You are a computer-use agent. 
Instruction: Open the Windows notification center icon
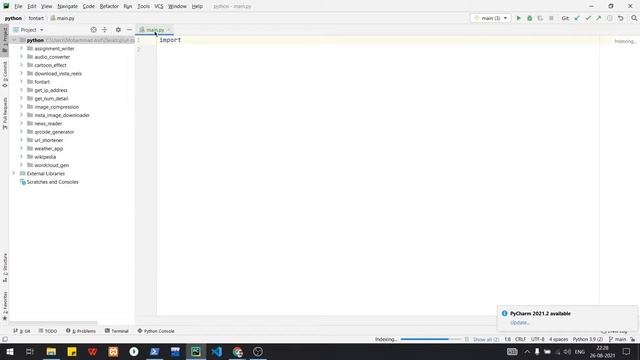coord(627,351)
